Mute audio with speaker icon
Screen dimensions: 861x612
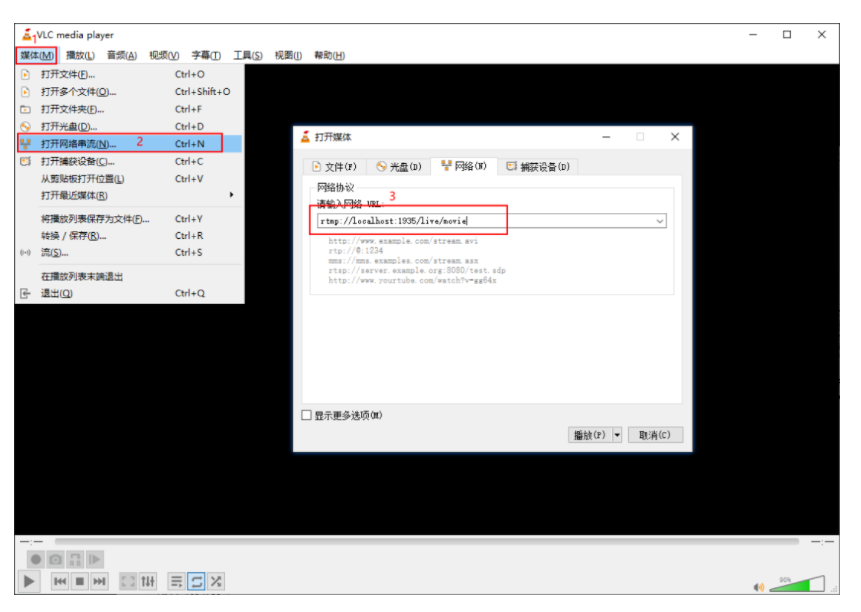(x=759, y=587)
